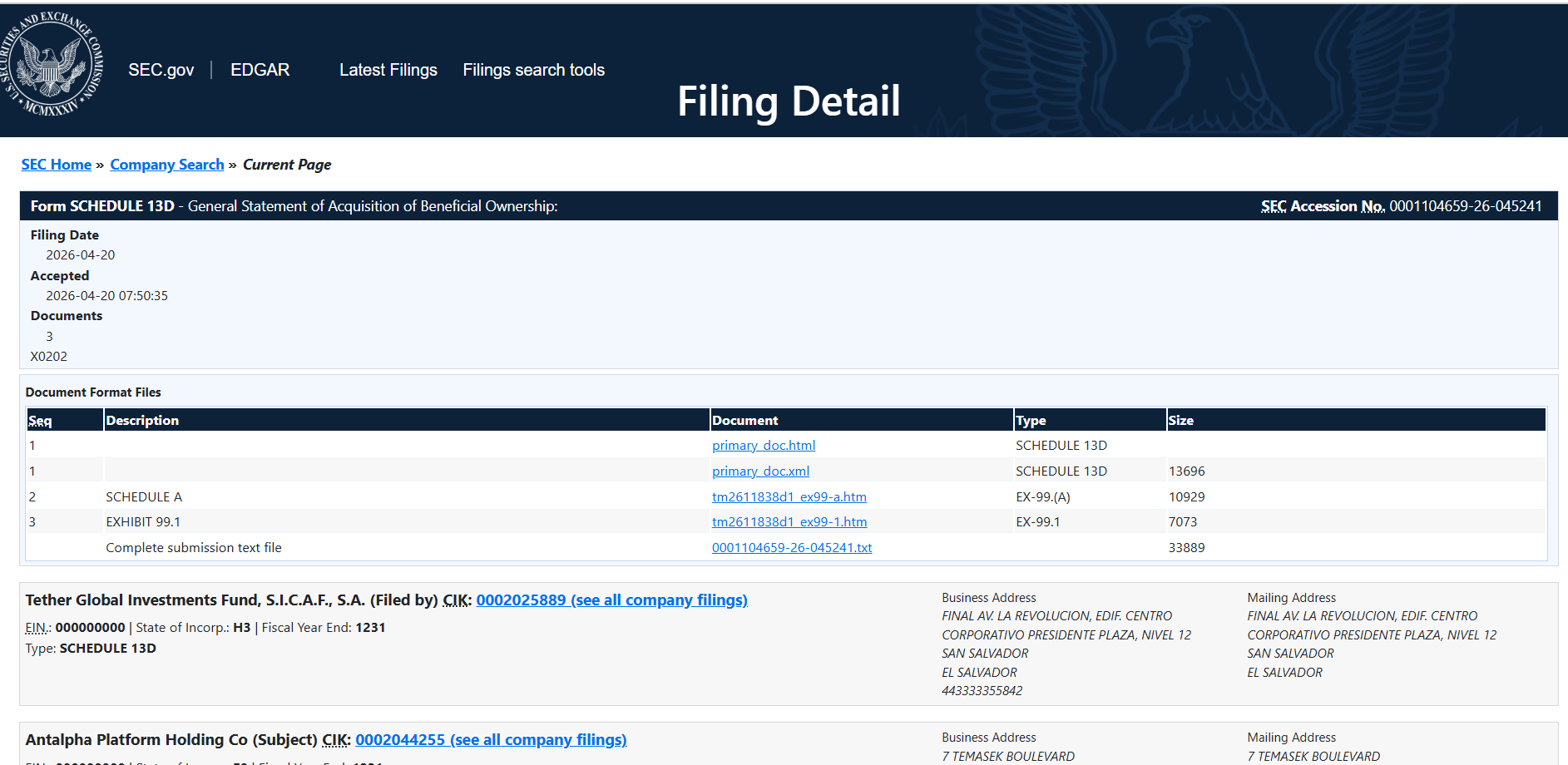Viewport: 1568px width, 765px height.
Task: Click the accepted timestamp 2026-04-20 07:50:35
Action: pyautogui.click(x=107, y=296)
